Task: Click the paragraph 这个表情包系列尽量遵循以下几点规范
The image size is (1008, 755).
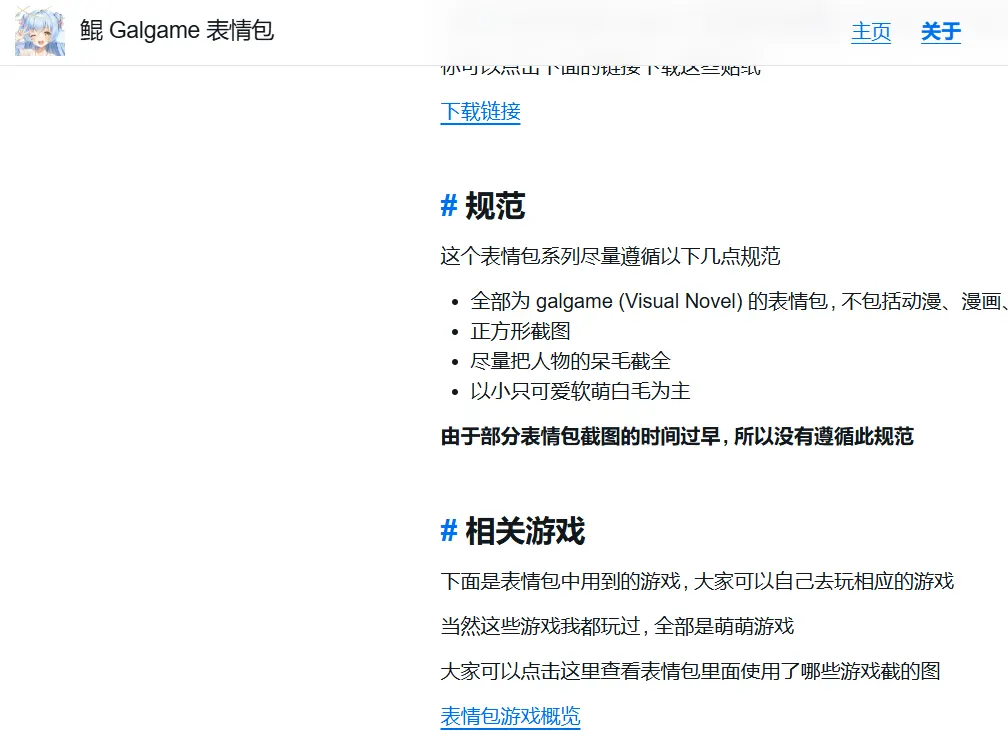Action: click(610, 256)
